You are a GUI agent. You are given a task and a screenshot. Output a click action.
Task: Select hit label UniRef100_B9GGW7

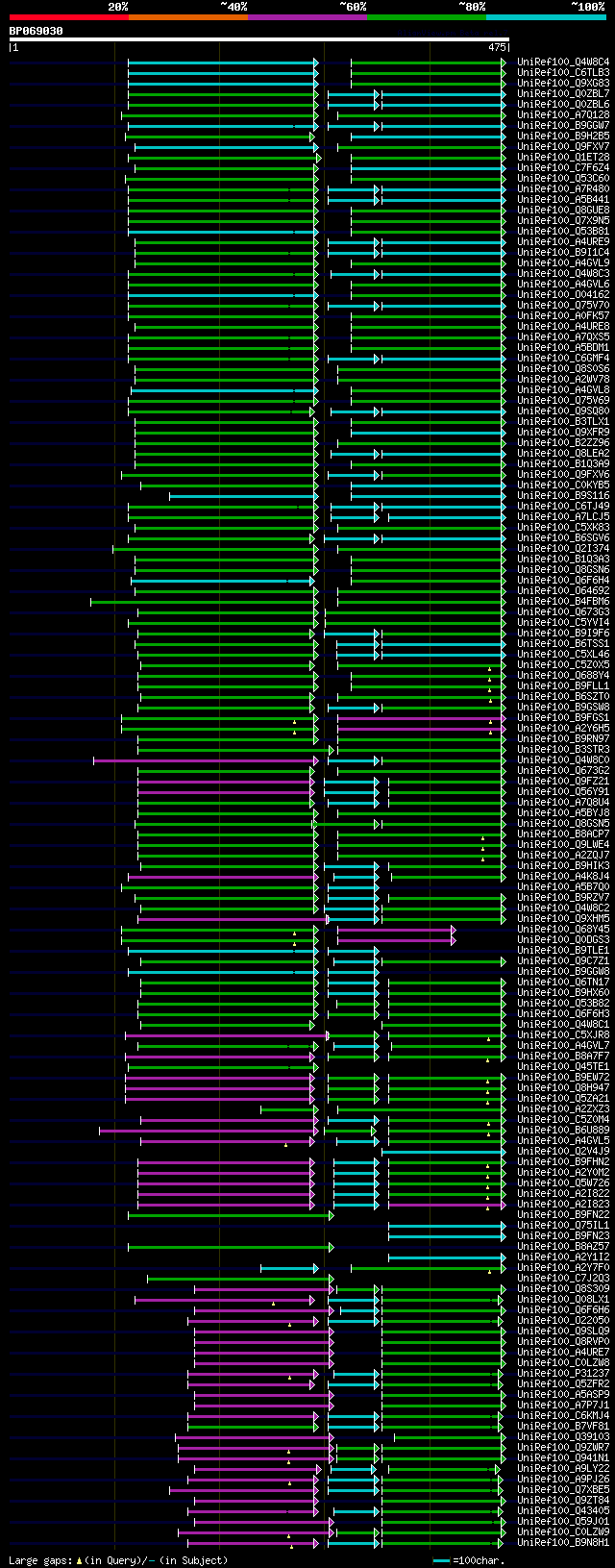(563, 125)
